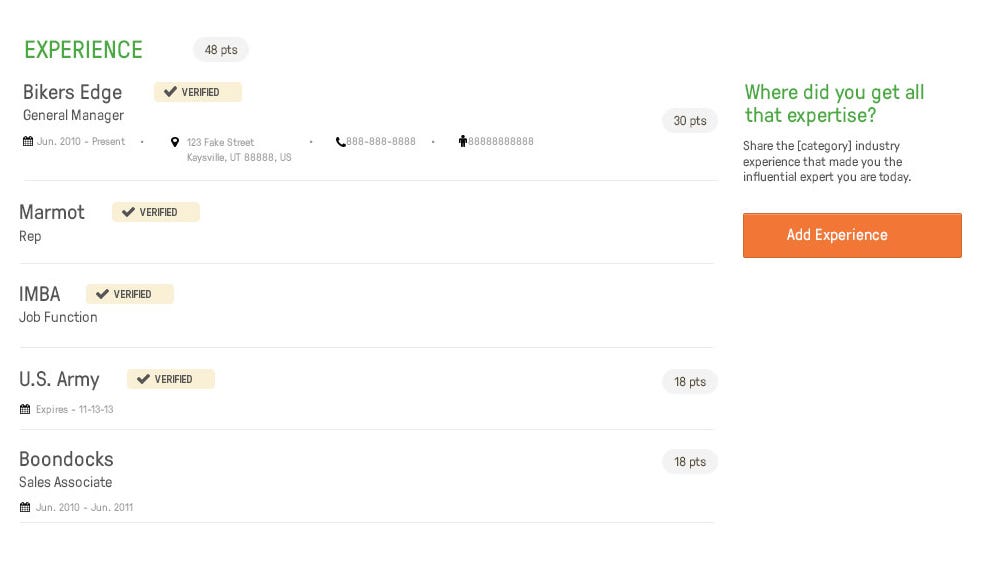
Task: Click the IMBA Verified badge
Action: point(130,294)
